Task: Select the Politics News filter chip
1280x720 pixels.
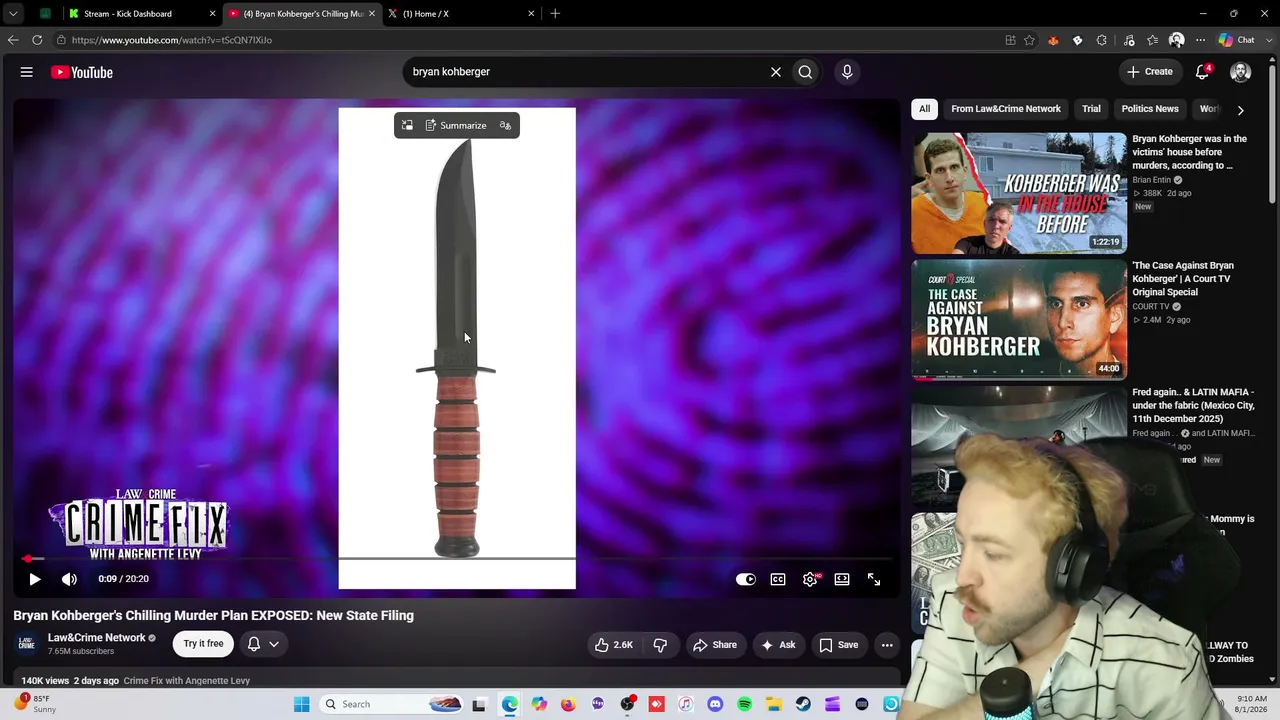Action: coord(1150,109)
